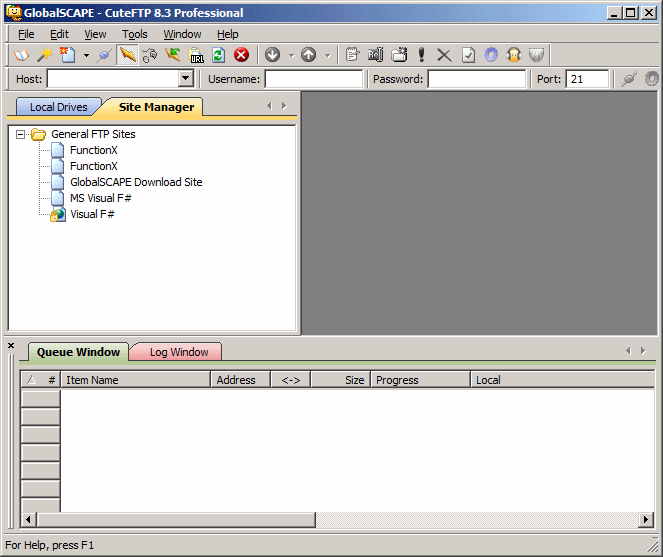The image size is (663, 557).
Task: Click the checkmark document properties icon
Action: click(468, 55)
